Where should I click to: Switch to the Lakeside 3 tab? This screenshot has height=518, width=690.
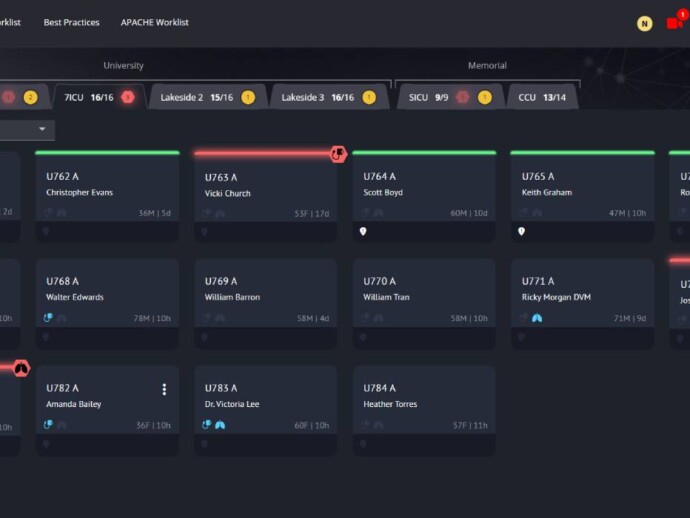[x=329, y=97]
